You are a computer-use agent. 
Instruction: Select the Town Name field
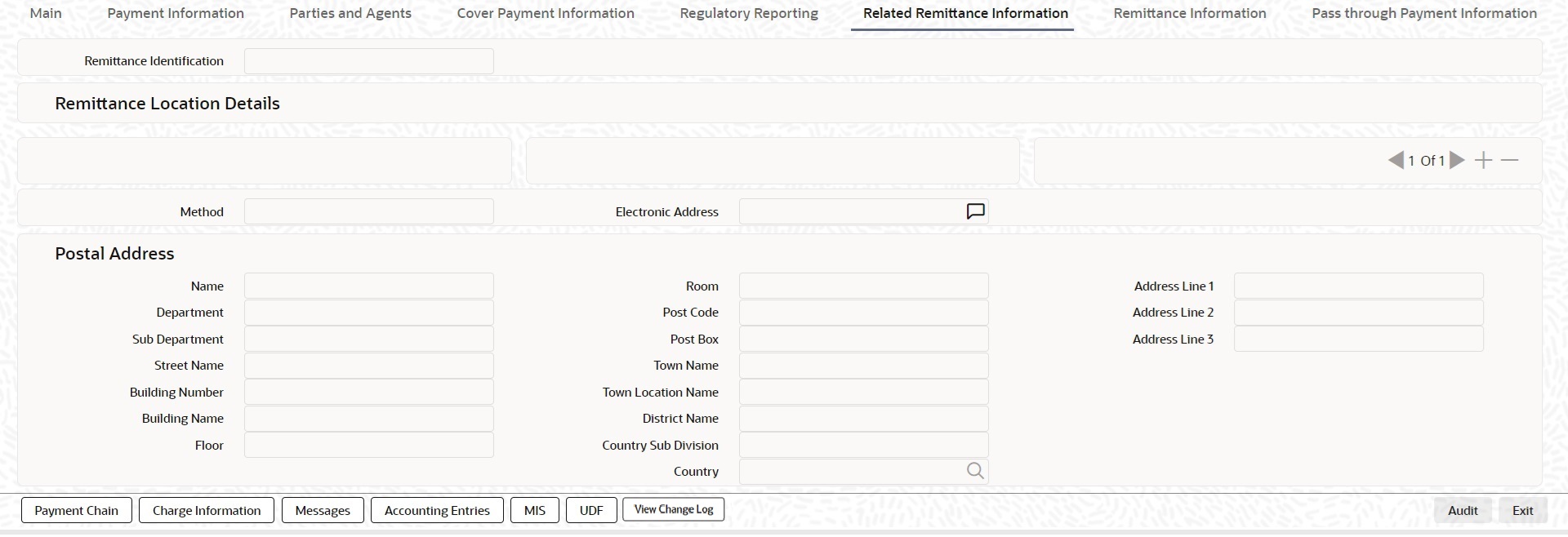tap(864, 366)
